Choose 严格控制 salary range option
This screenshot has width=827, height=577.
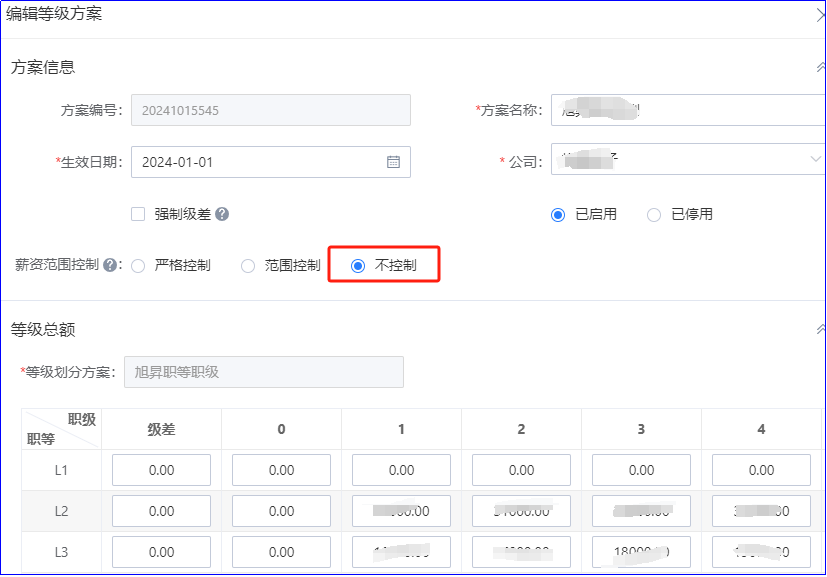click(138, 266)
